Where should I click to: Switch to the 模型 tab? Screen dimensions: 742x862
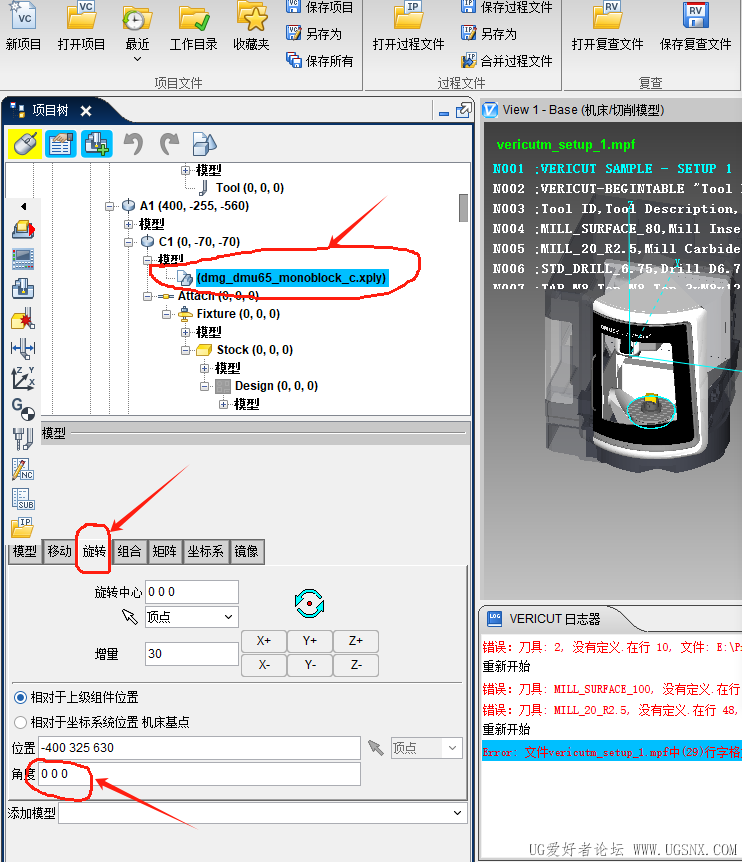[x=25, y=551]
